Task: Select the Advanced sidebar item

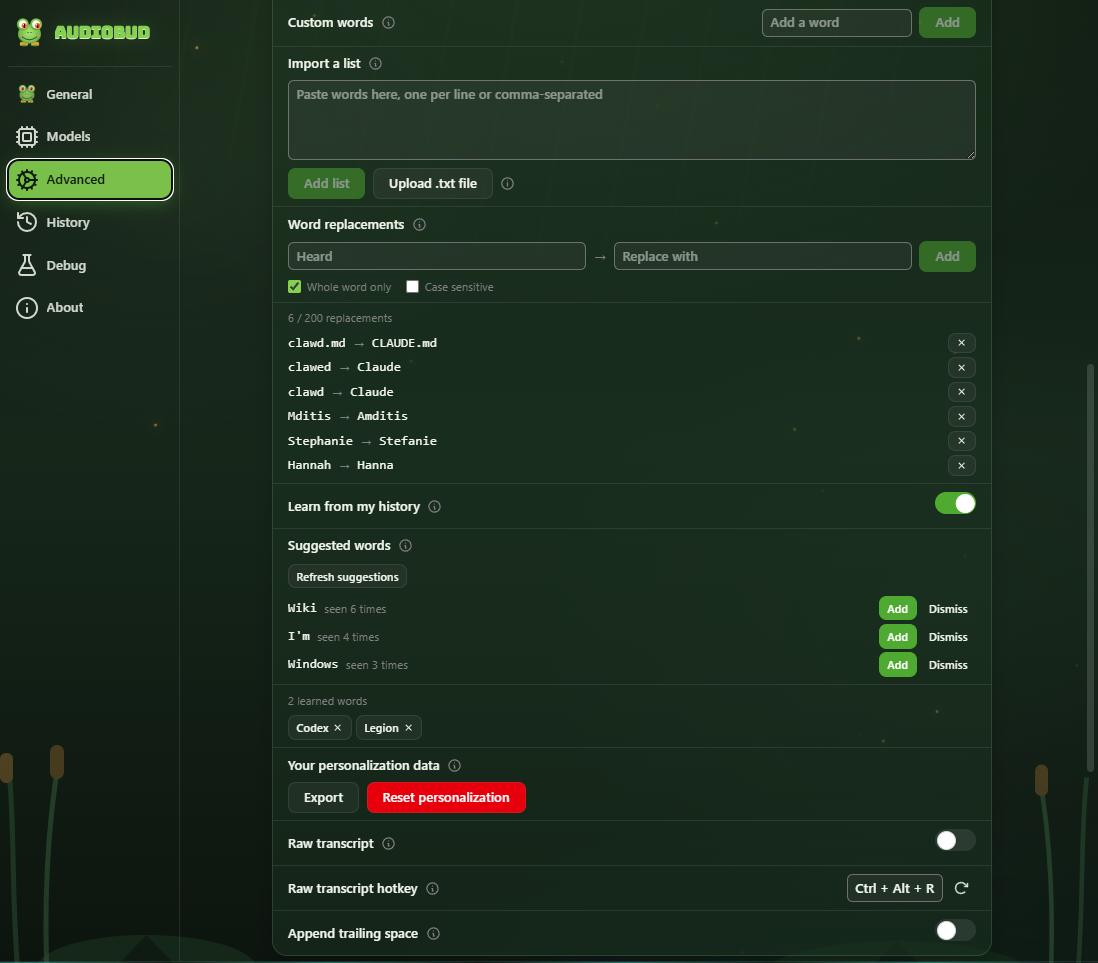Action: tap(90, 179)
